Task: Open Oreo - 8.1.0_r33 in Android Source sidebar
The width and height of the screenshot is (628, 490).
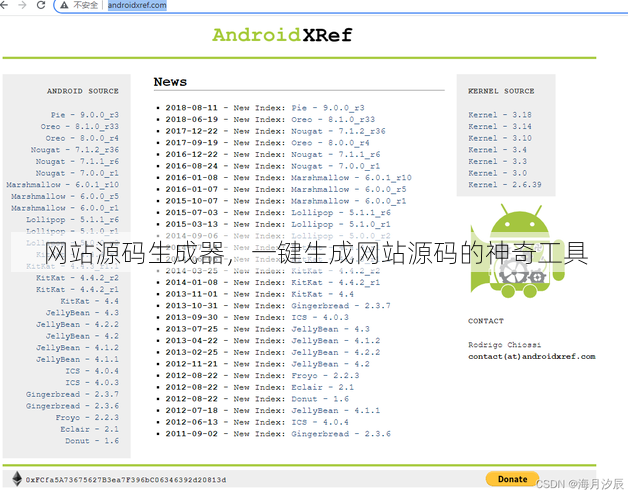Action: (79, 126)
